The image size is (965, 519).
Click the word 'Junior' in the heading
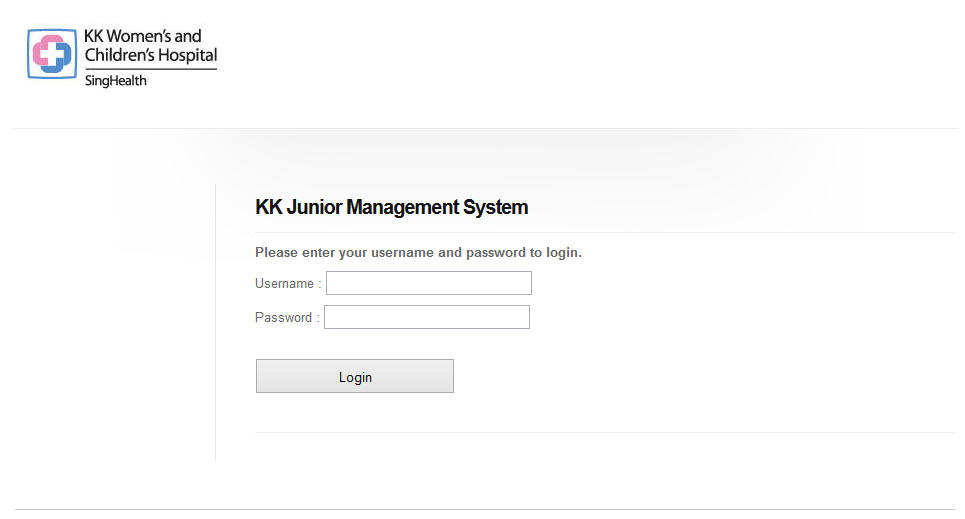point(314,207)
